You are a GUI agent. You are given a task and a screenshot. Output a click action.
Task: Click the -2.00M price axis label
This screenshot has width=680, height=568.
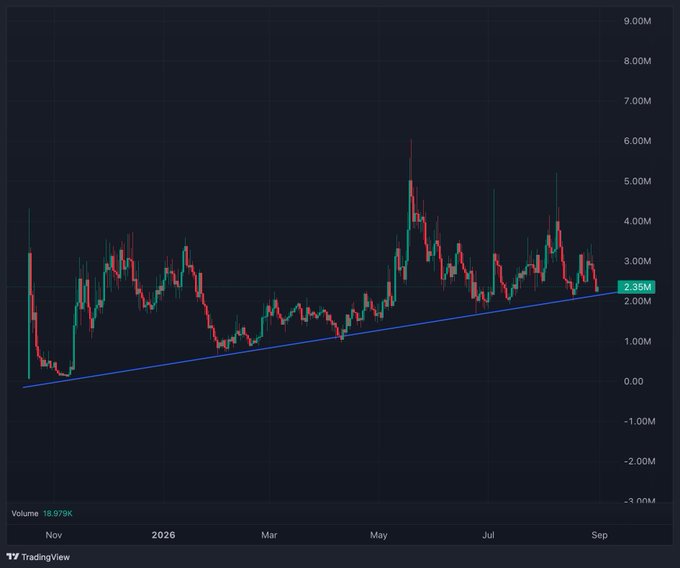pyautogui.click(x=639, y=461)
